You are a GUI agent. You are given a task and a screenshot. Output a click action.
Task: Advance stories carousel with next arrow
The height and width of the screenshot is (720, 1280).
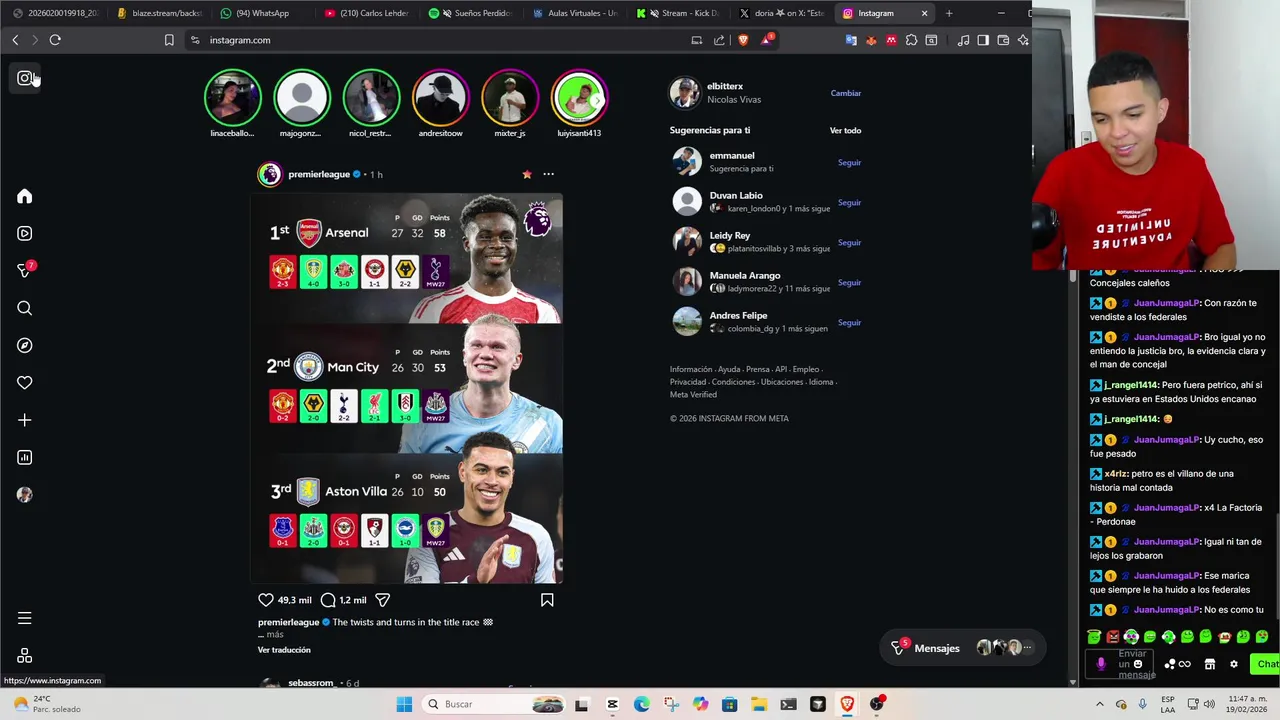point(597,100)
